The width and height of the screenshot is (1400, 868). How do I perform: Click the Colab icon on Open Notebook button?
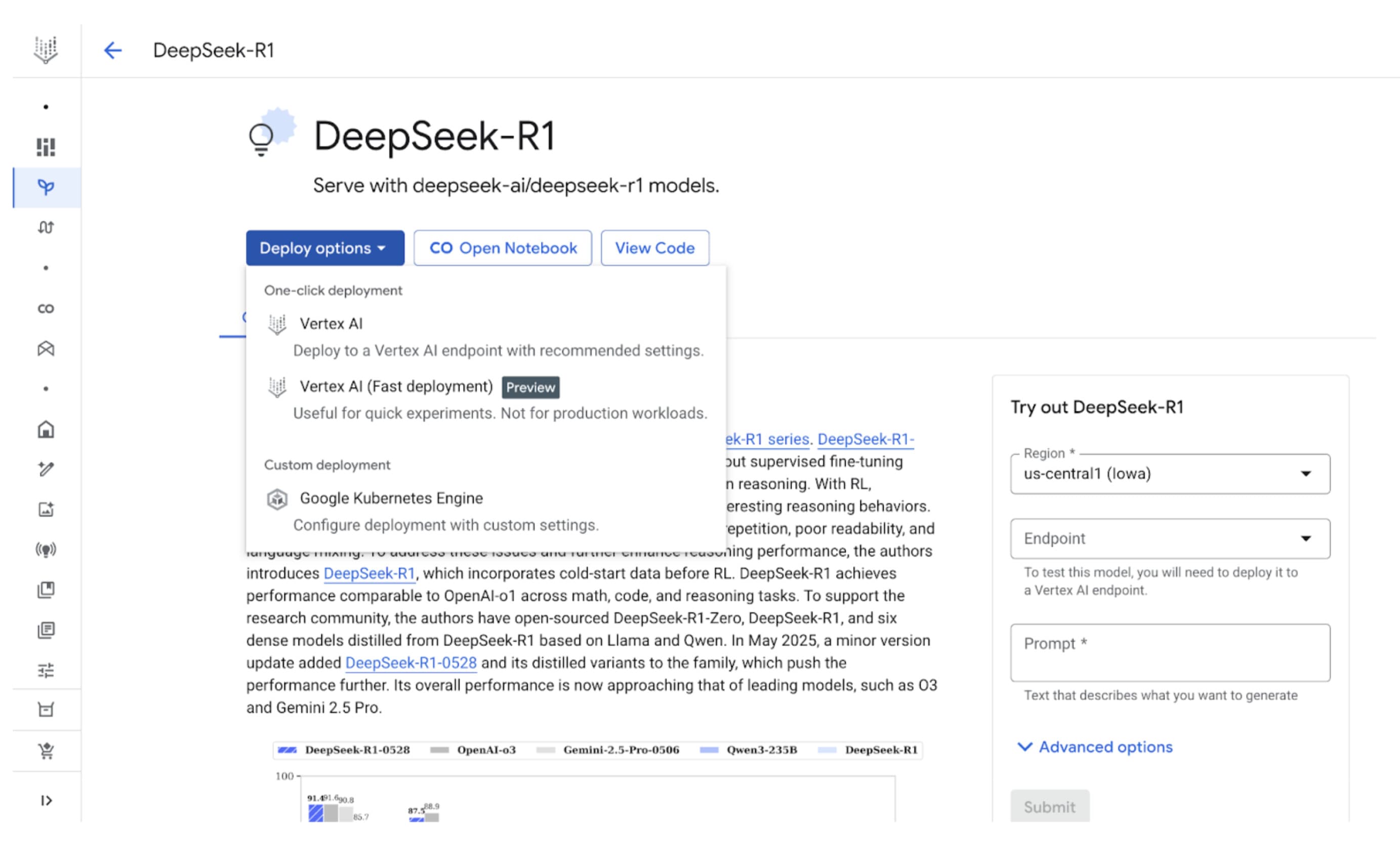click(x=441, y=248)
